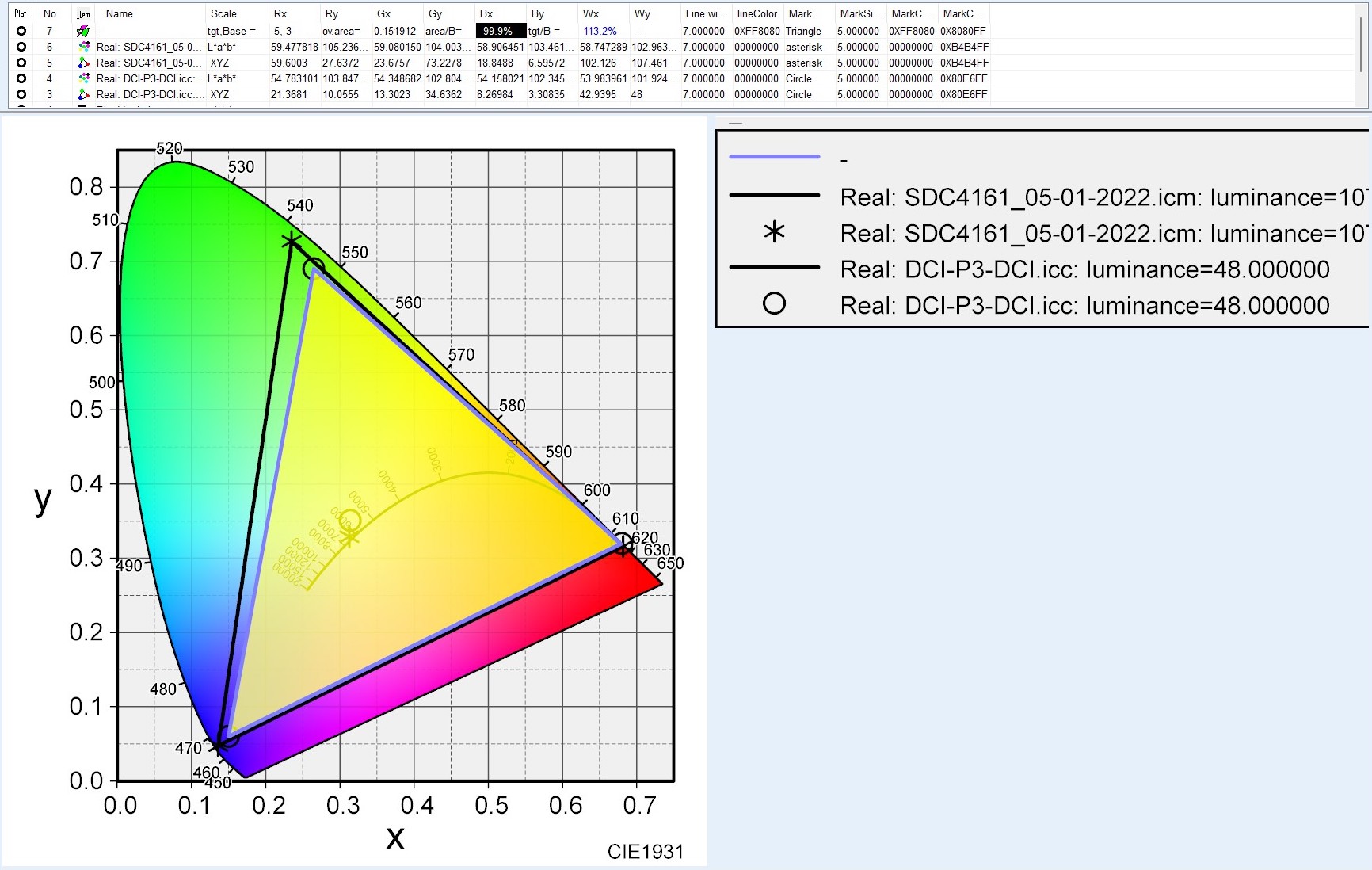
Task: Click the 34.6362 Gy cell
Action: coord(444,94)
